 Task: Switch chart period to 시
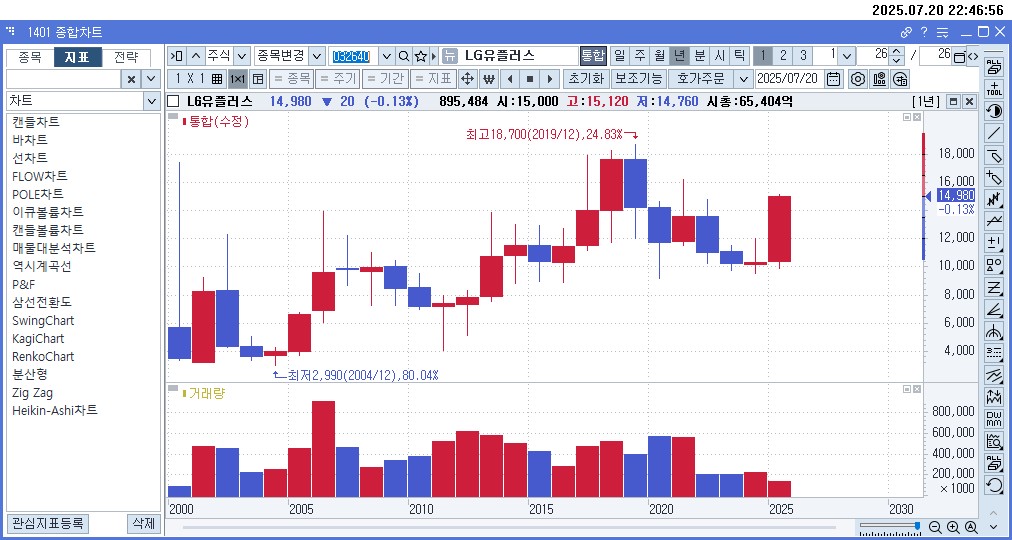point(720,56)
